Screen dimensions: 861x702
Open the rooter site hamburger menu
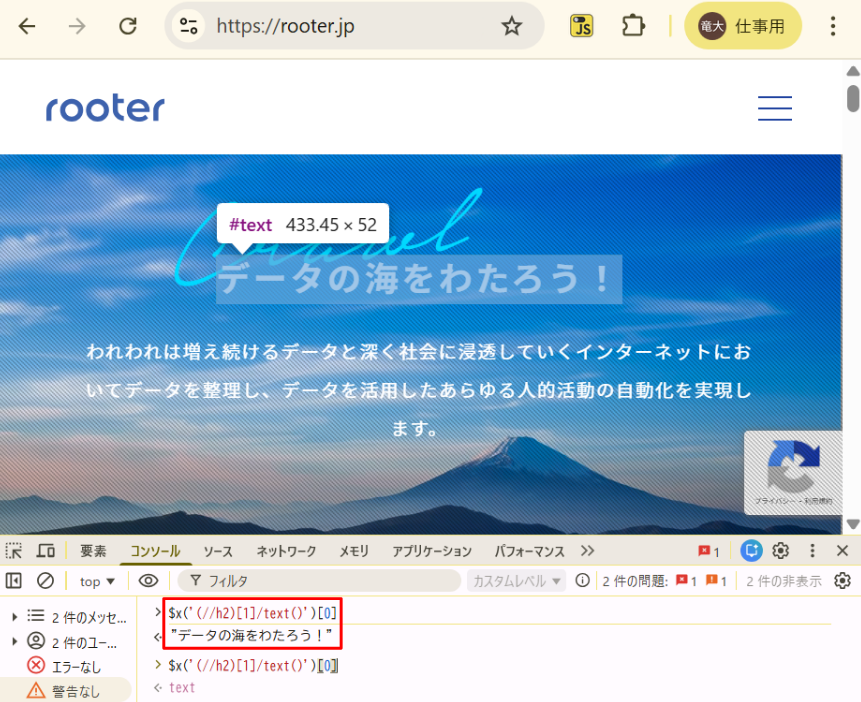pos(774,108)
